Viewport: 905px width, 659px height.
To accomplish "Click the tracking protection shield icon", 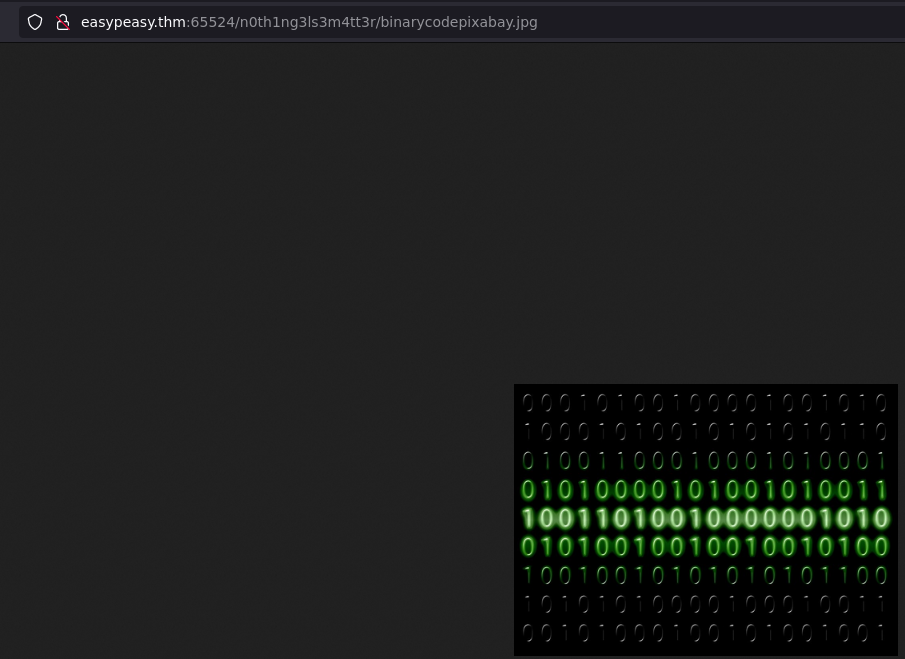I will 35,22.
